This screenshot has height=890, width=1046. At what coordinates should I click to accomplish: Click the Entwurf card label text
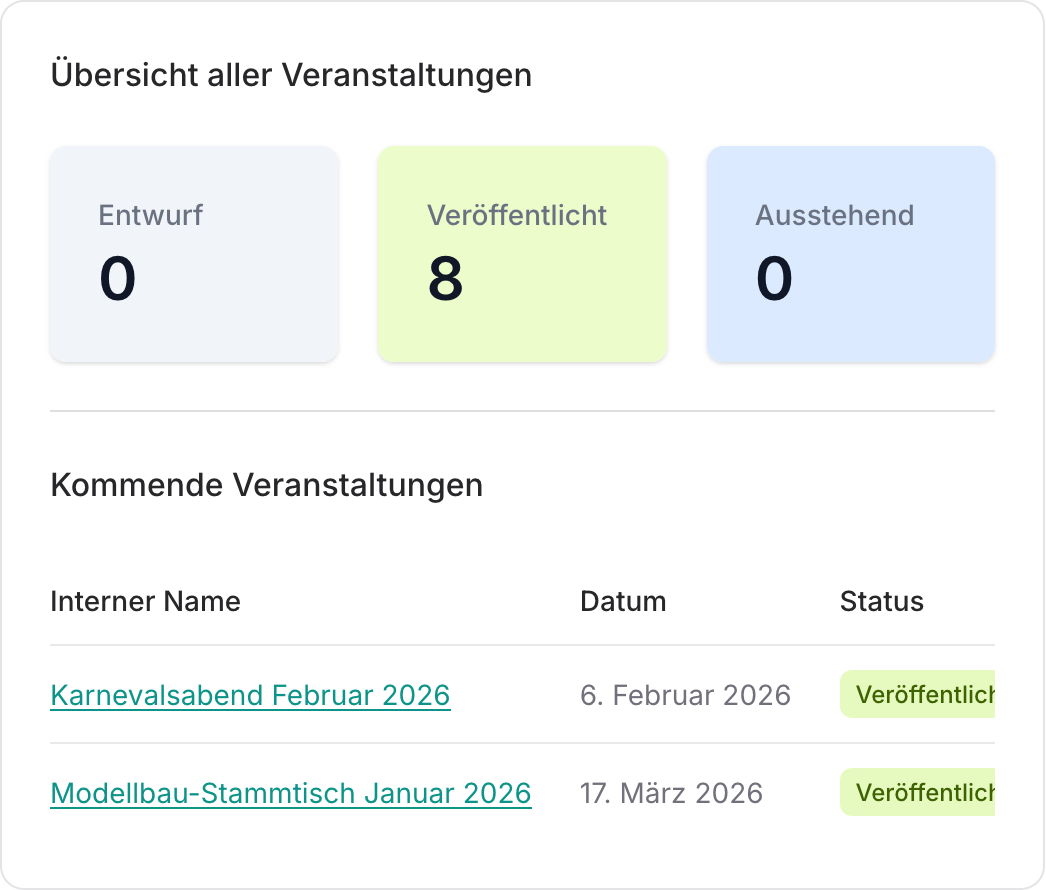click(150, 214)
